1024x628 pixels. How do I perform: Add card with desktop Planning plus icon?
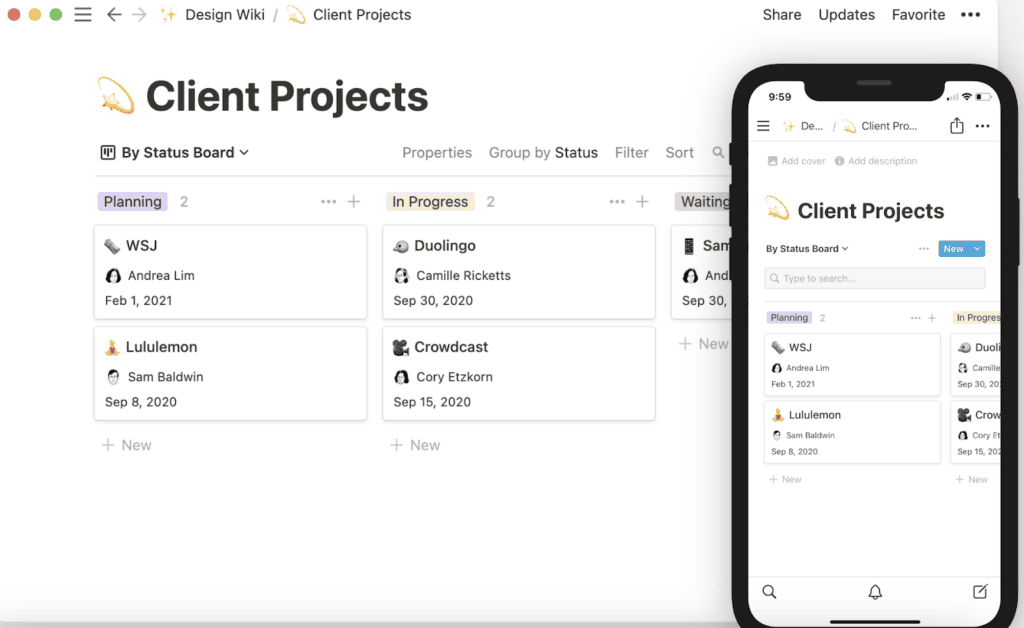click(x=354, y=202)
